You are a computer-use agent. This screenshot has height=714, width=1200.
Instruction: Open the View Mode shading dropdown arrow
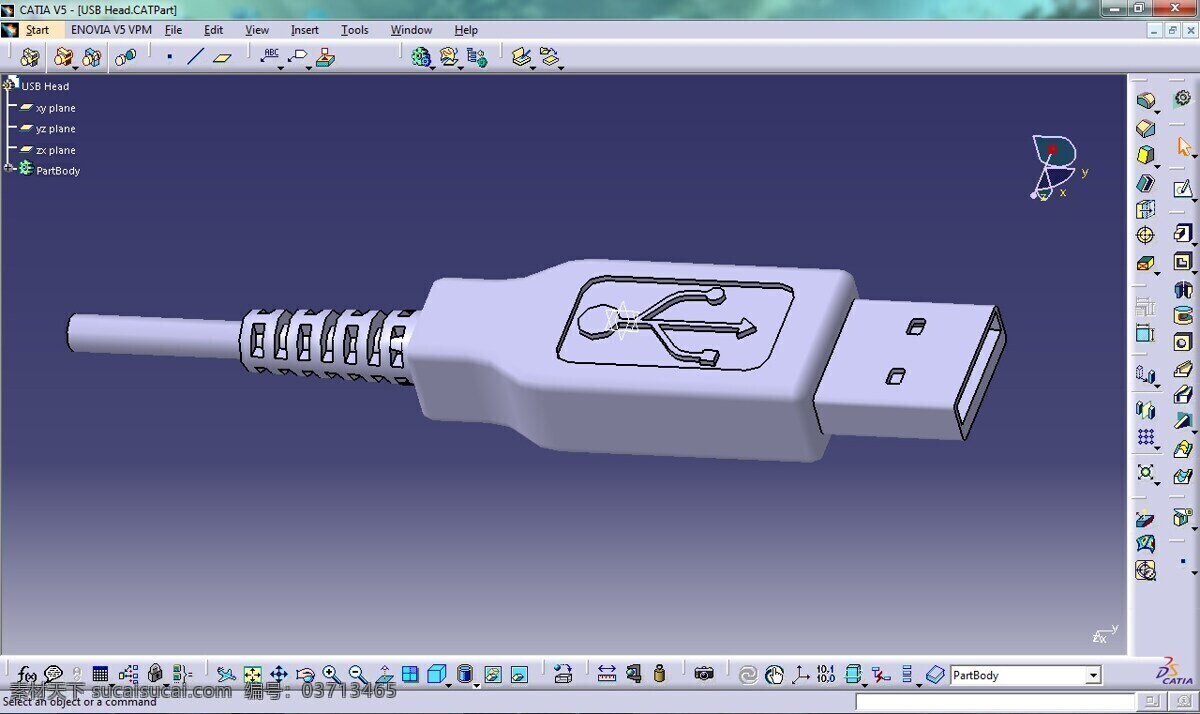coord(477,685)
